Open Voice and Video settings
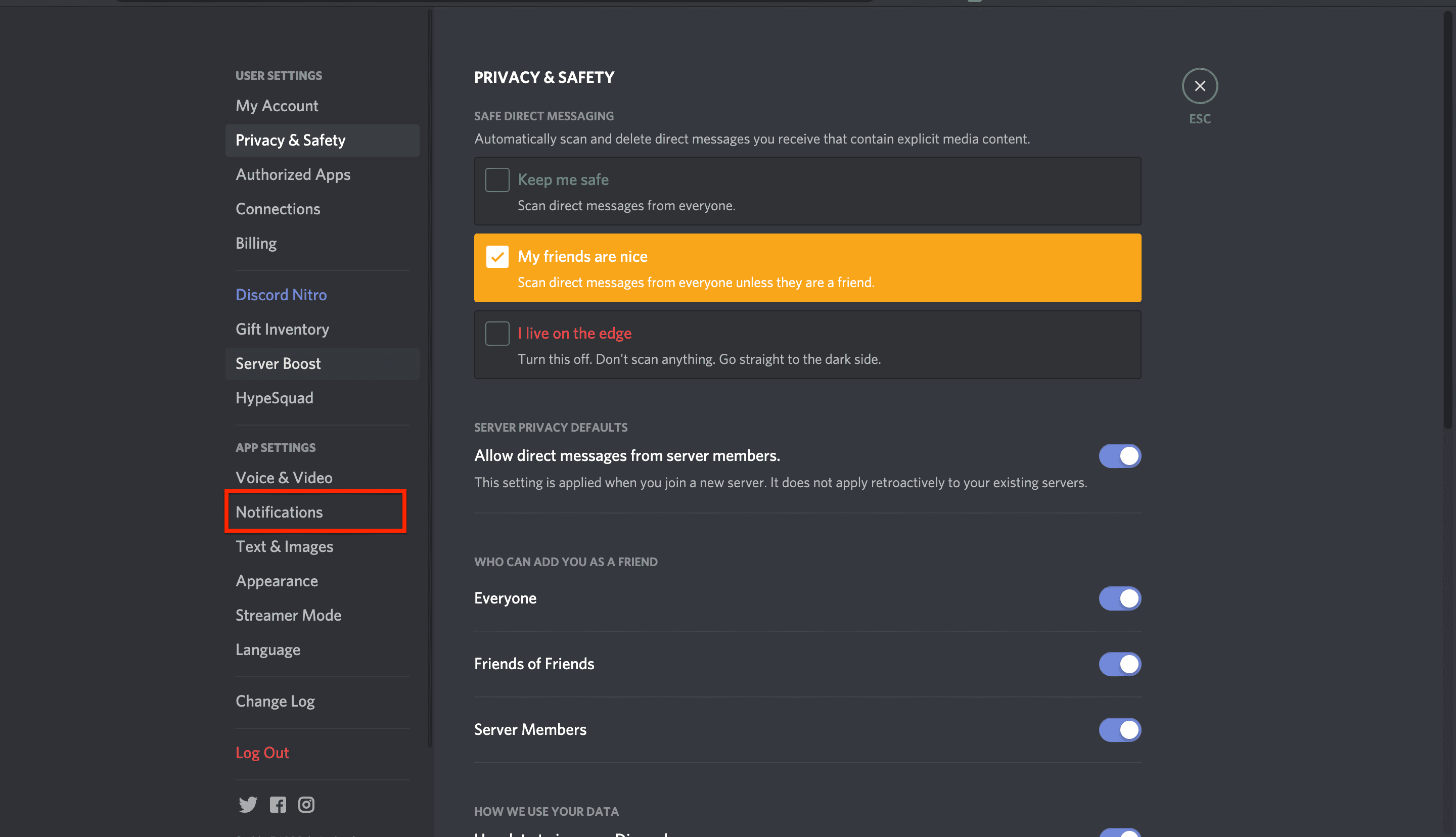 [283, 476]
